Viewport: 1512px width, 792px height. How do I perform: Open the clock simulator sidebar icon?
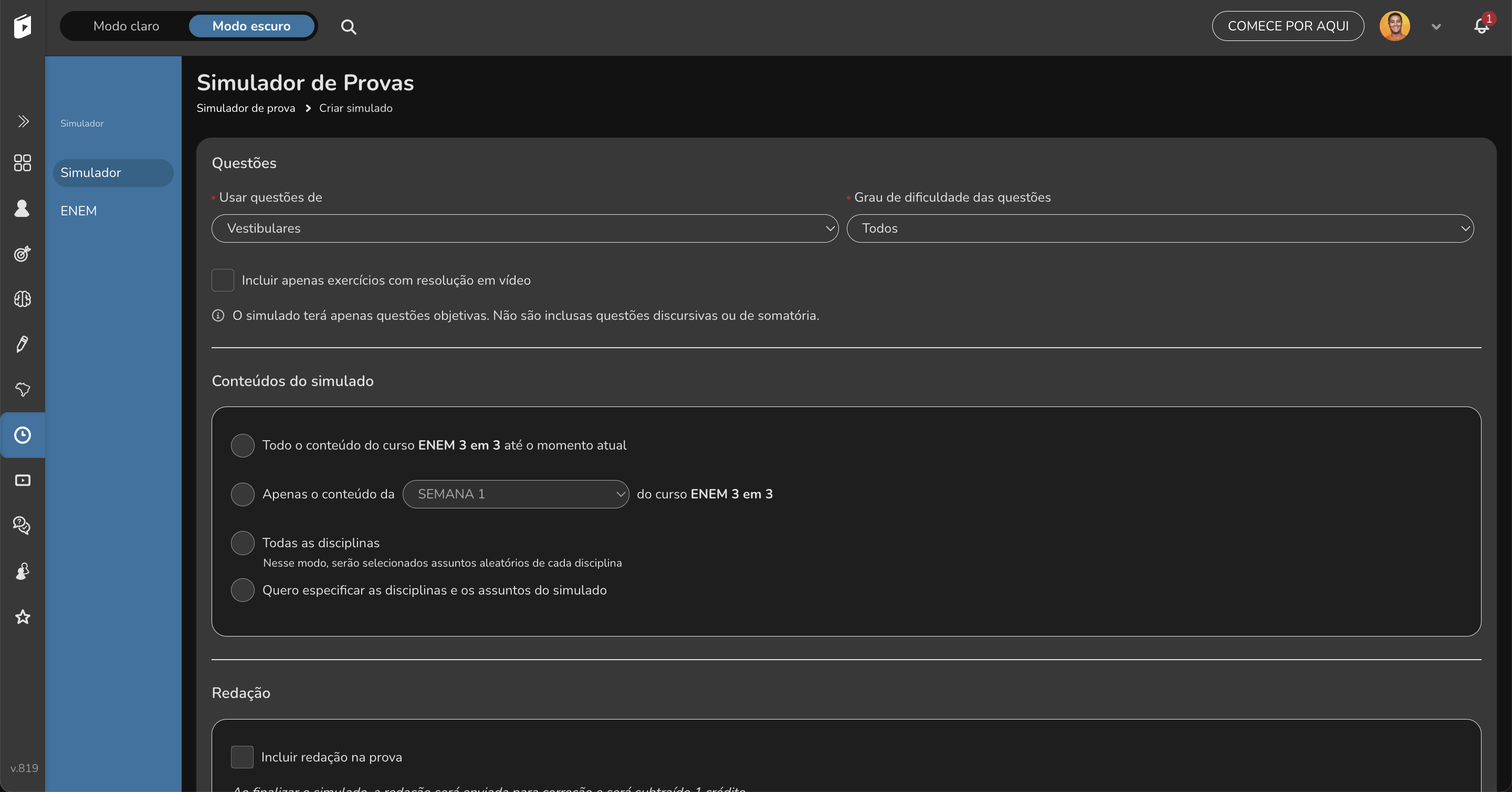[22, 435]
